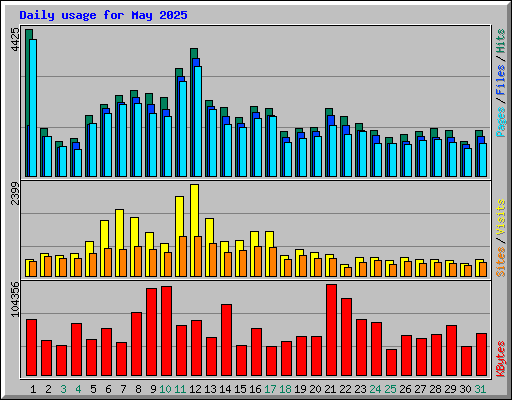This screenshot has width=512, height=400.
Task: Click the red KBytes legend label
Action: point(501,359)
